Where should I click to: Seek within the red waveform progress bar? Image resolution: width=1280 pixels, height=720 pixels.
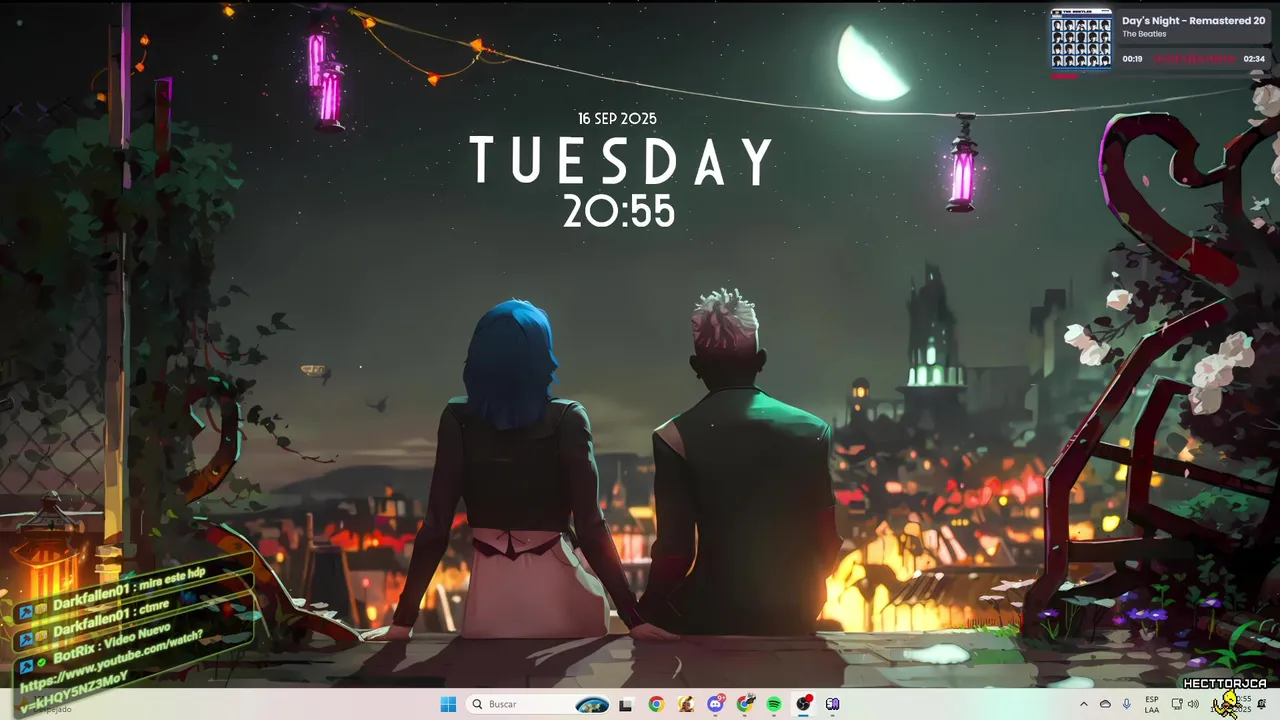pos(1194,59)
